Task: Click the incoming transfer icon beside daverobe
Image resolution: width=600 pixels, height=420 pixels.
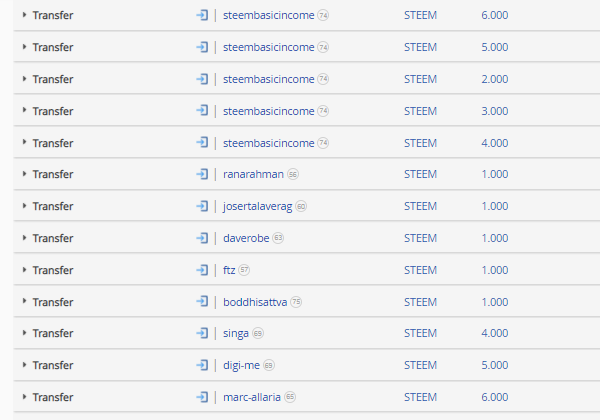Action: 202,238
